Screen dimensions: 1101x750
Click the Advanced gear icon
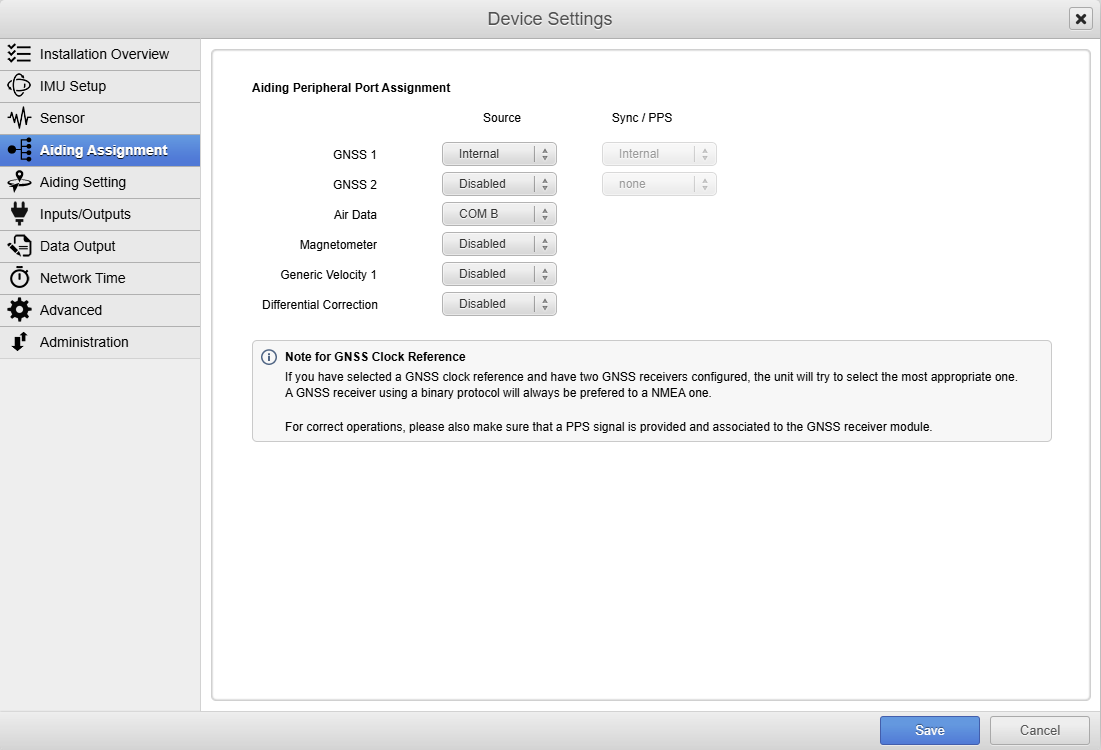19,310
